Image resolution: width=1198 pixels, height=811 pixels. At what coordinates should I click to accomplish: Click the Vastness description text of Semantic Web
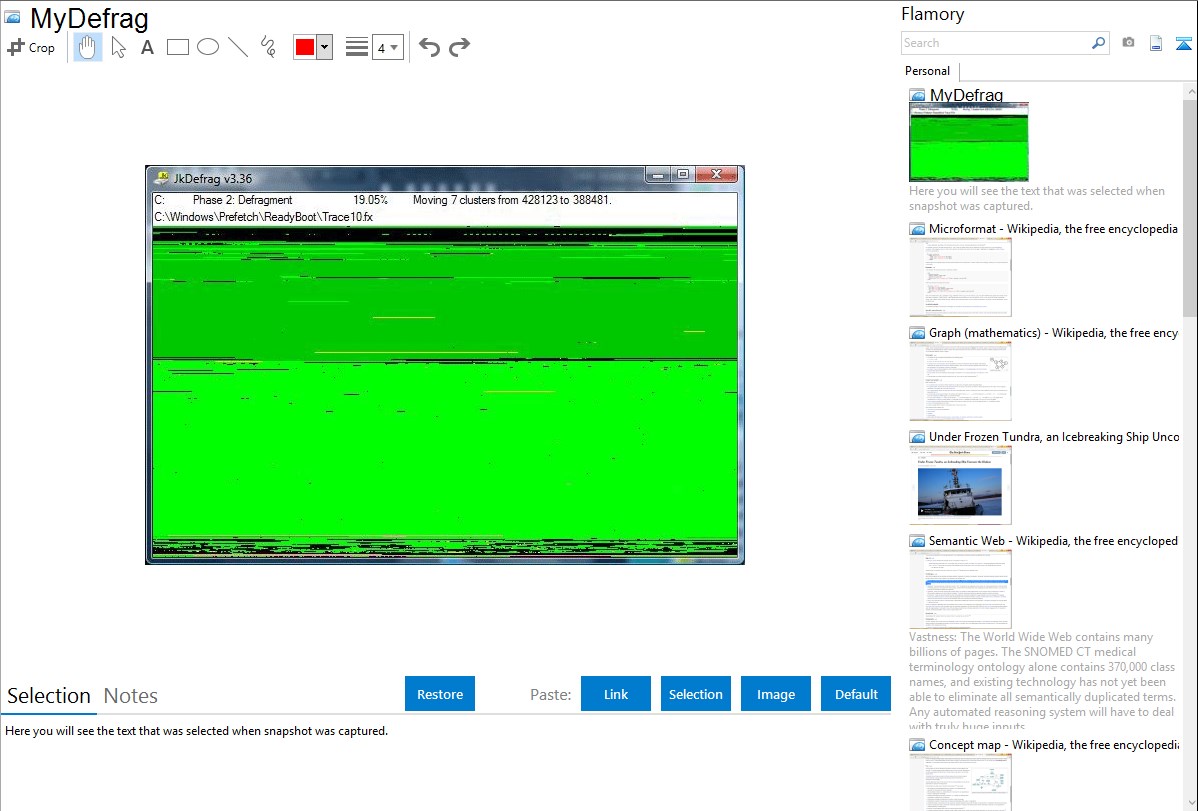pyautogui.click(x=1043, y=681)
